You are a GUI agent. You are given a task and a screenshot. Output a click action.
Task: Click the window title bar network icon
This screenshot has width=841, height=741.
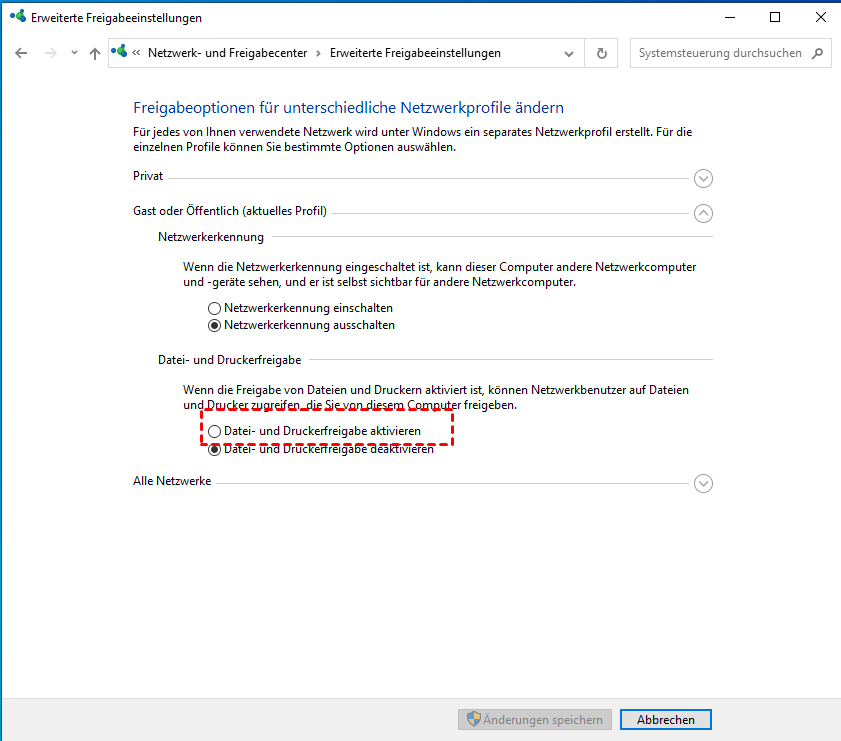16,17
